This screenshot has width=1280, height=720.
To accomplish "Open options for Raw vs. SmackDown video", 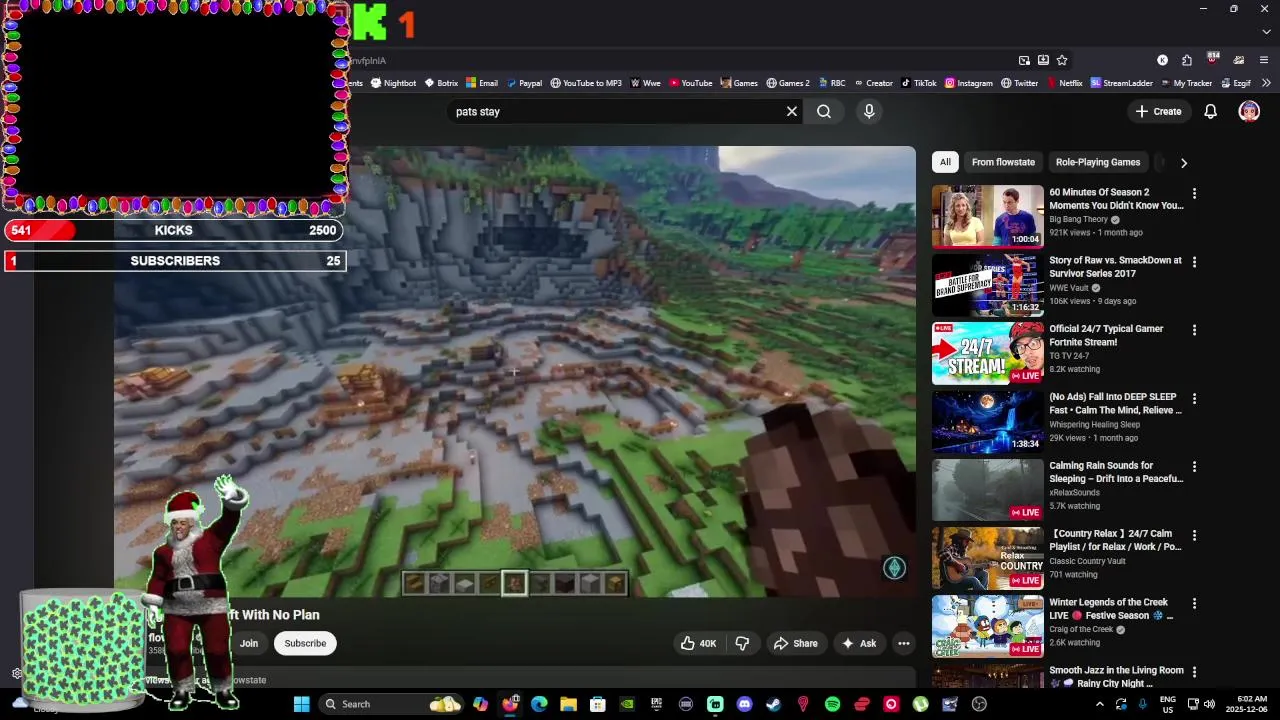I will [x=1194, y=262].
